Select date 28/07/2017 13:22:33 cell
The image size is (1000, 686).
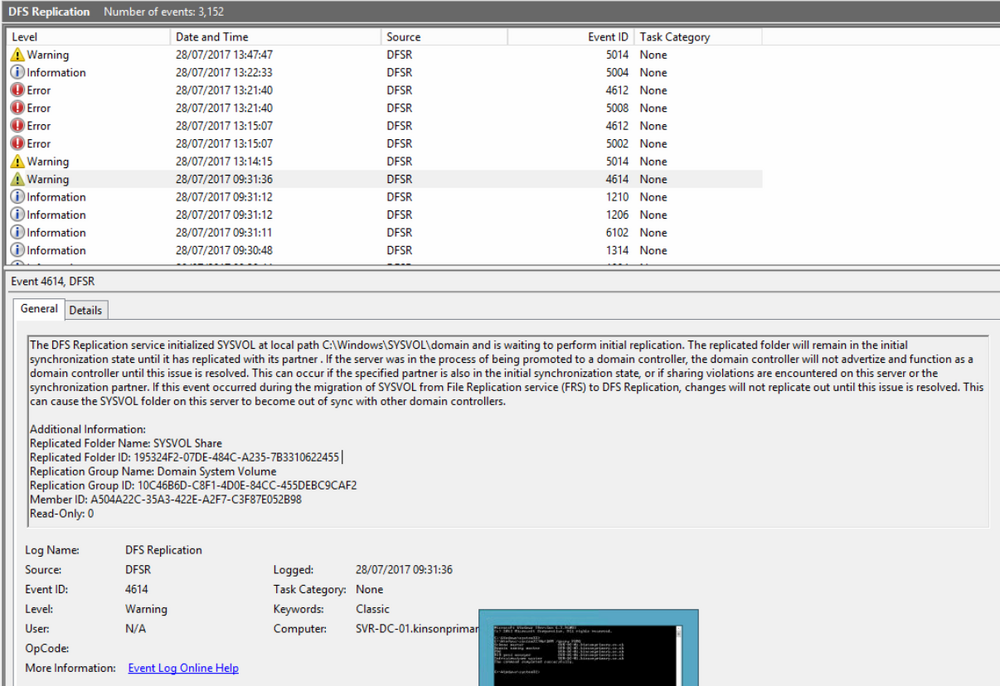[224, 73]
